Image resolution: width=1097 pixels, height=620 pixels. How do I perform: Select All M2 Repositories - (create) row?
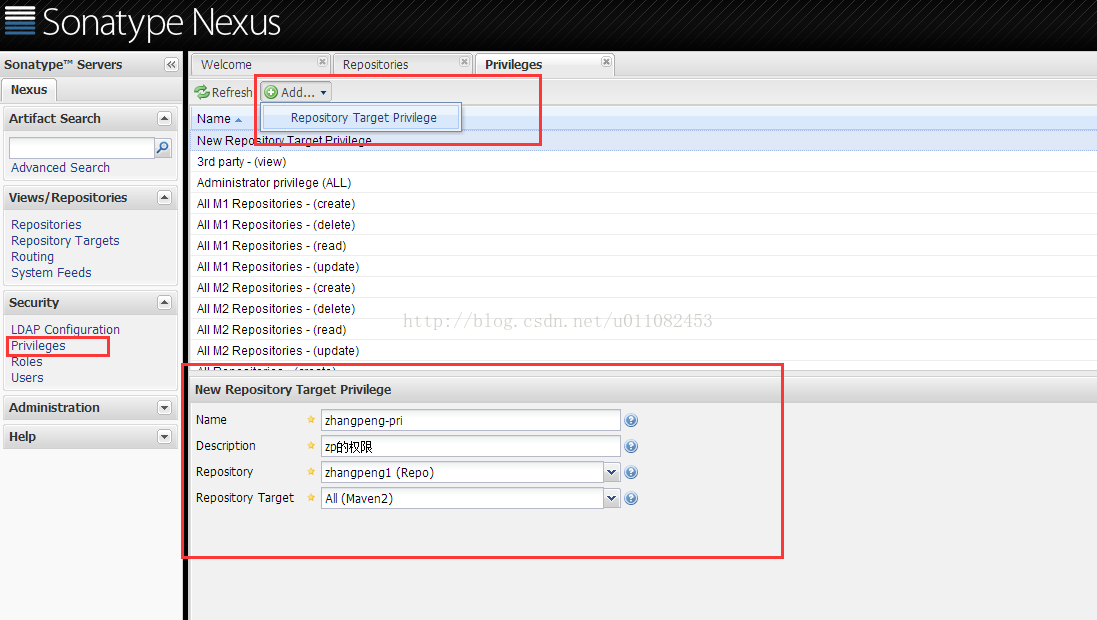point(643,288)
